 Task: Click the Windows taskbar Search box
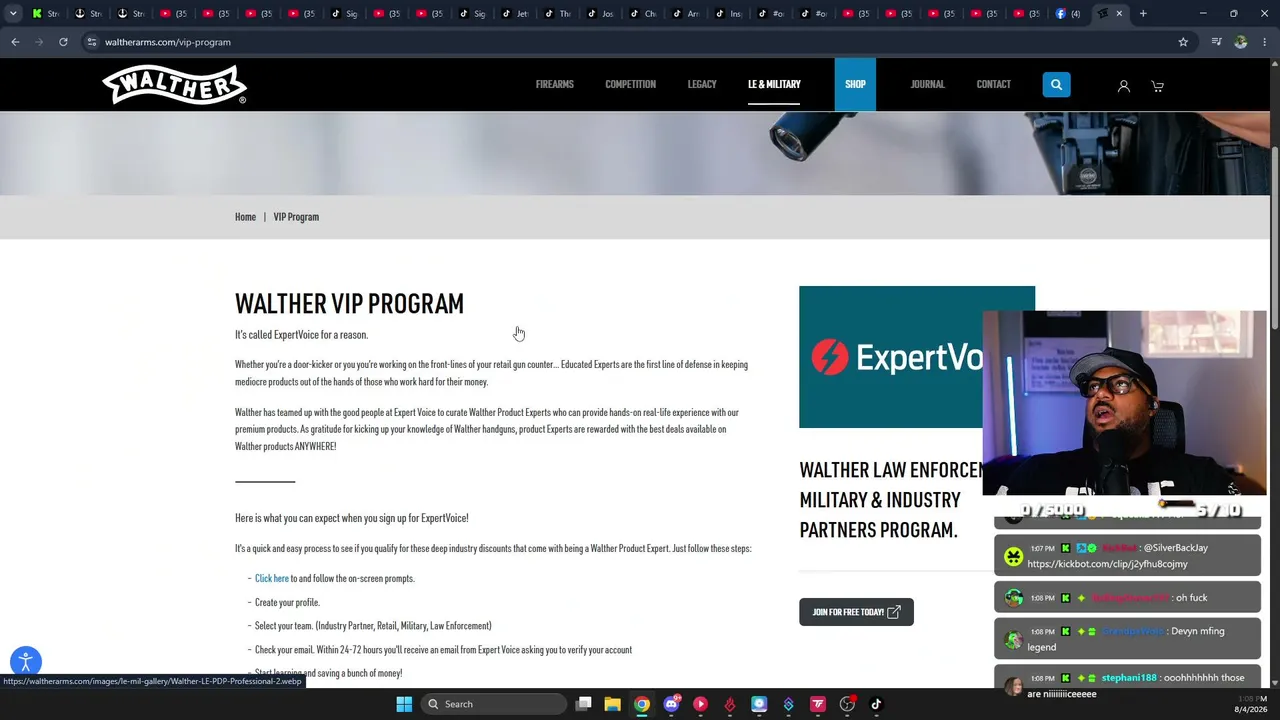coord(492,704)
